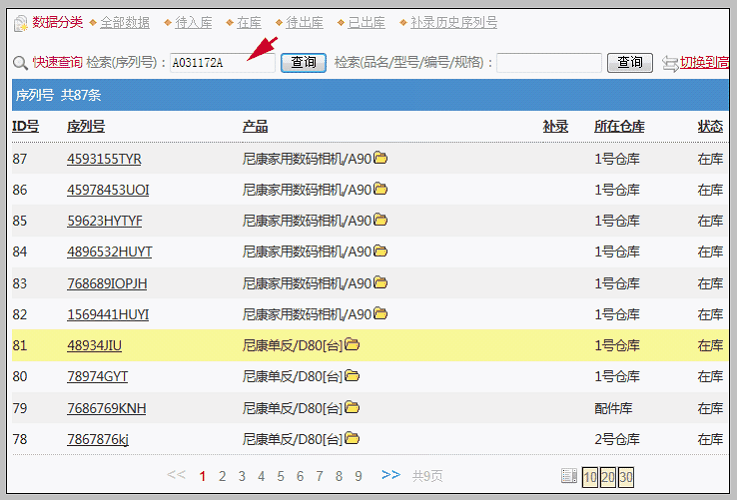Click folder icon beside serial 768689IOPJH
This screenshot has width=738, height=501.
(381, 282)
